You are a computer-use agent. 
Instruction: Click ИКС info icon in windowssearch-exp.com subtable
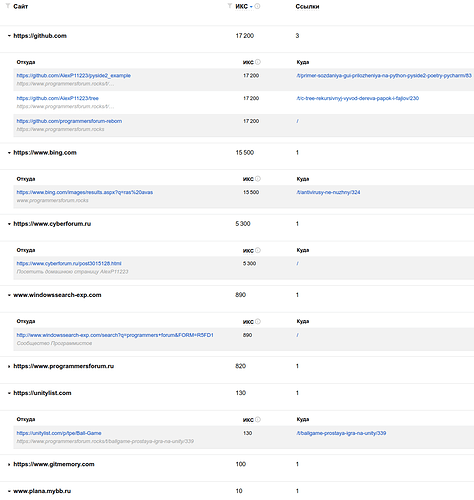(x=258, y=322)
